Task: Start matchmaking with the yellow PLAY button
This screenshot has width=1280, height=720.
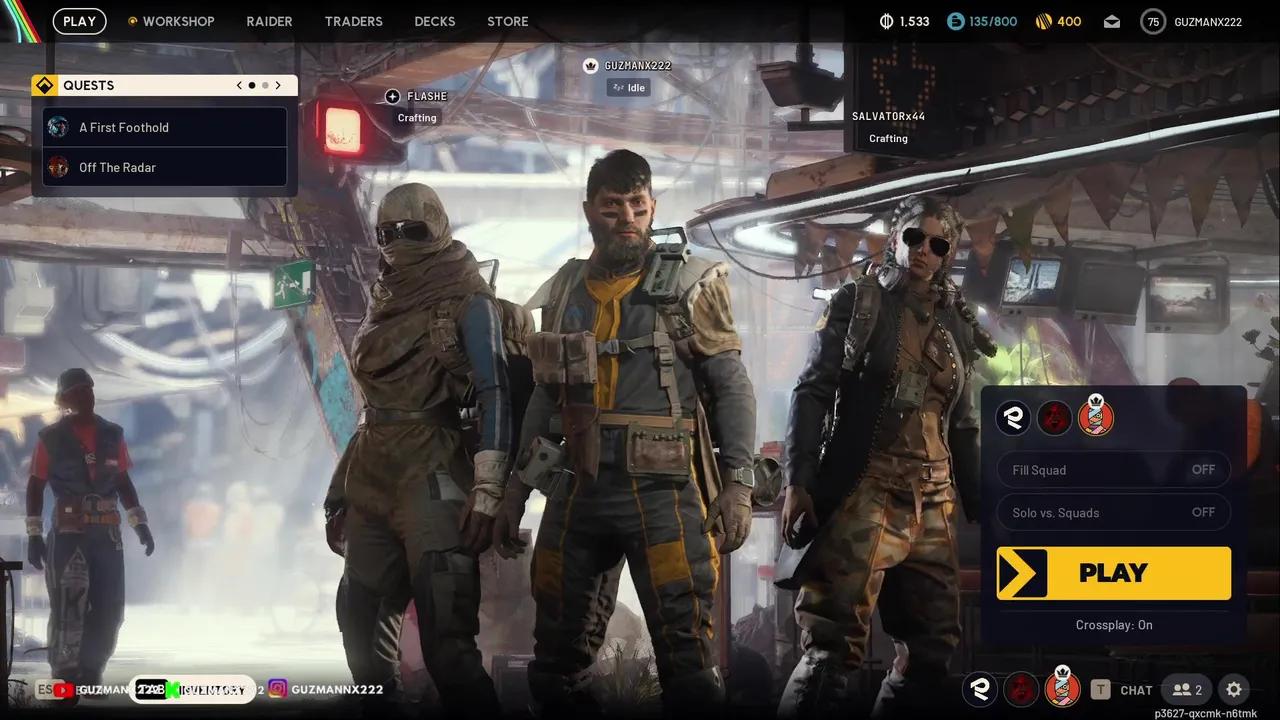Action: tap(1114, 573)
